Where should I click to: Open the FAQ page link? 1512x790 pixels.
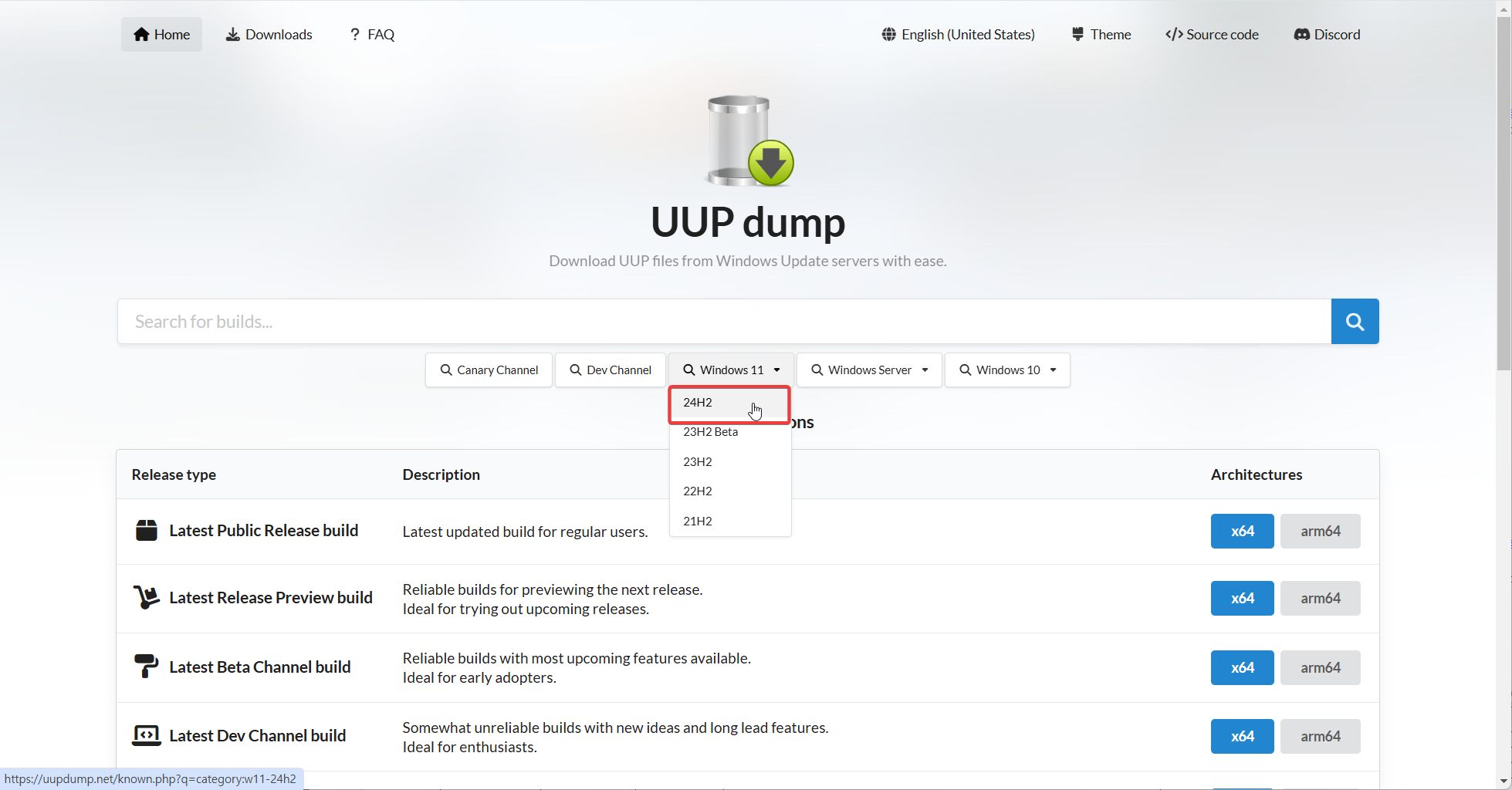(x=372, y=35)
